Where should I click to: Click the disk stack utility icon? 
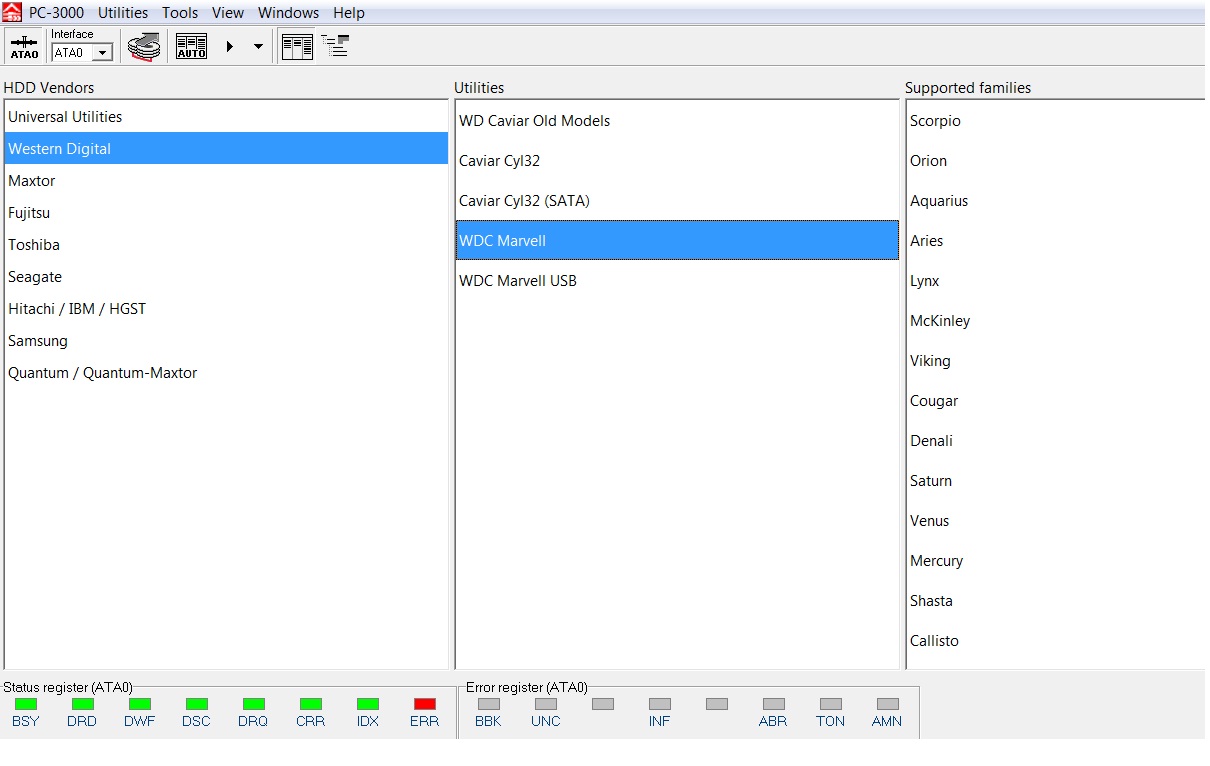pyautogui.click(x=144, y=47)
